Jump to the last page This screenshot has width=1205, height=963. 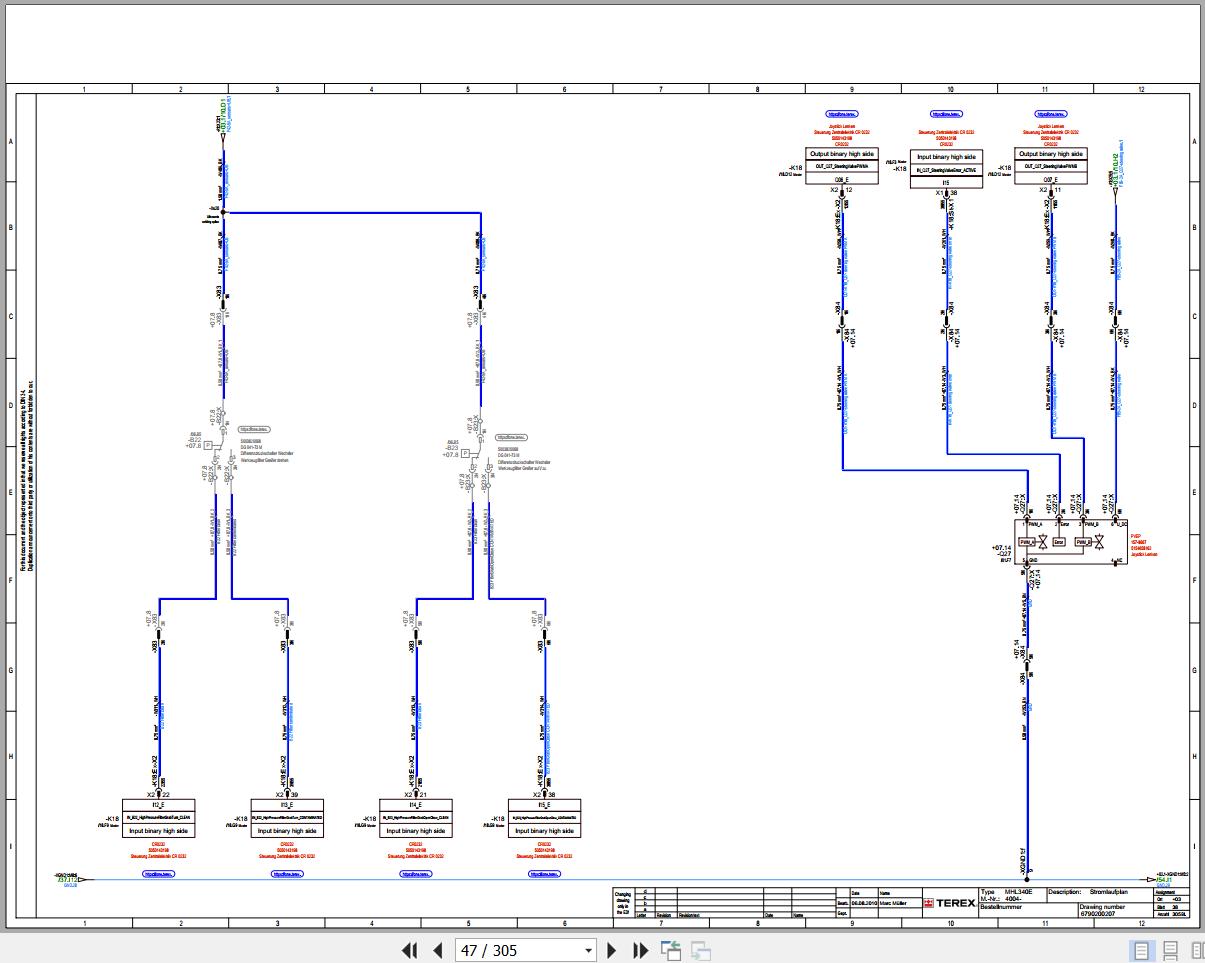(x=641, y=950)
